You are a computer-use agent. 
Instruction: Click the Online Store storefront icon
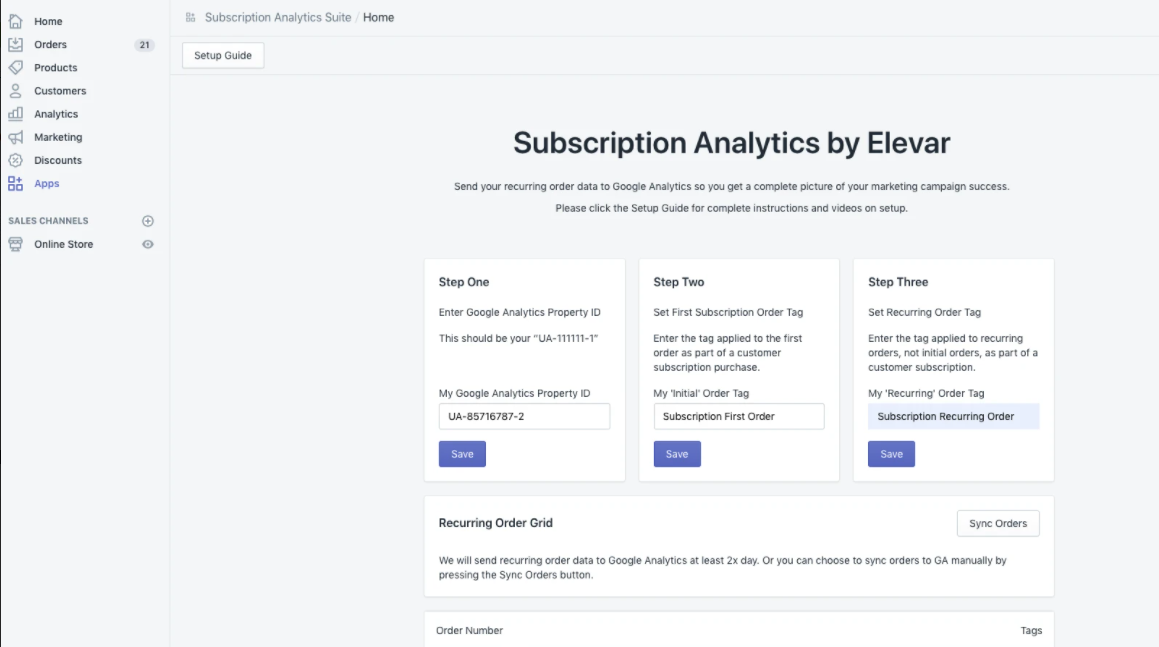tap(15, 244)
